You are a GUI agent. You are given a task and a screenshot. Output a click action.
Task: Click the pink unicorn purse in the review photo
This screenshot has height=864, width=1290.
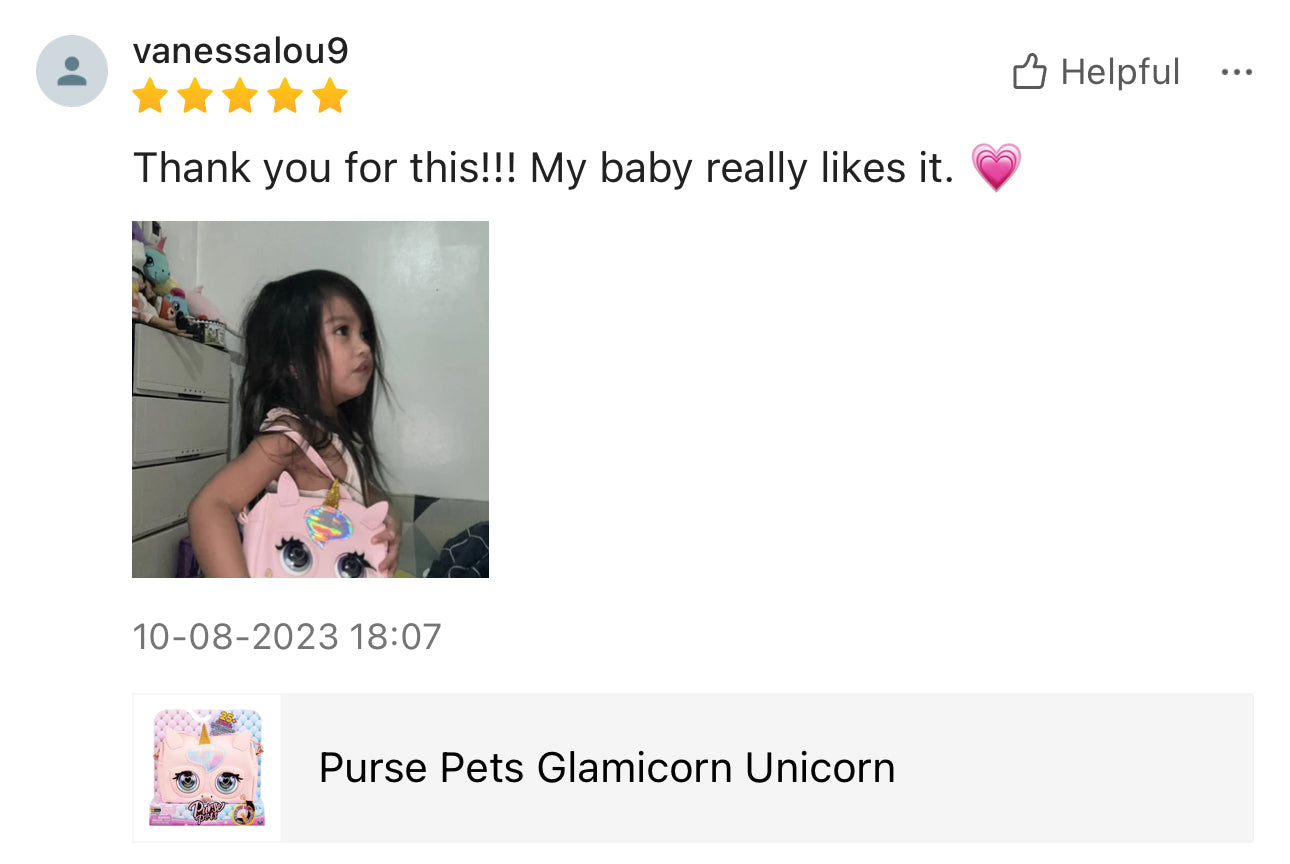[x=318, y=528]
